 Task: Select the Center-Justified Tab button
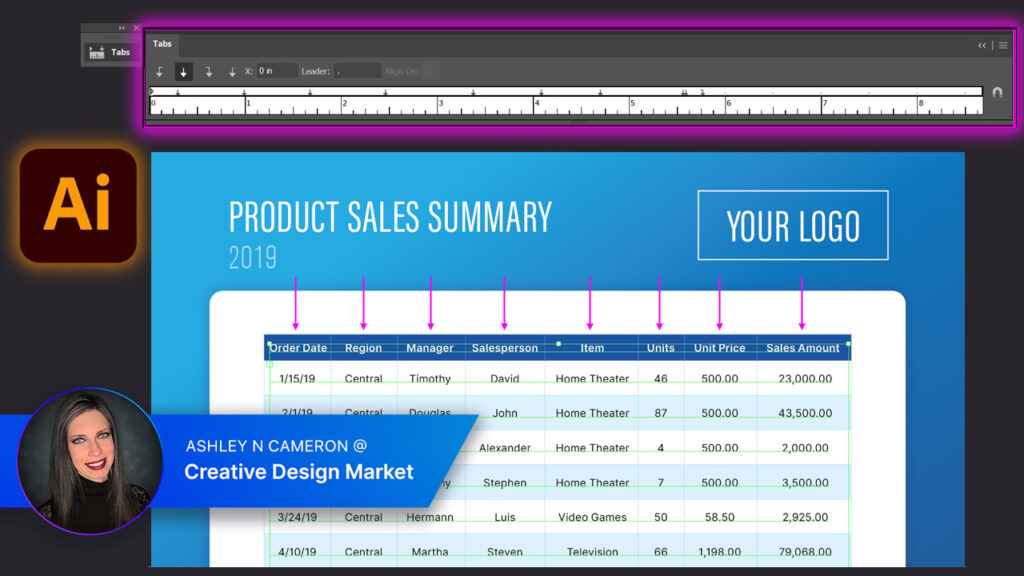(x=184, y=72)
